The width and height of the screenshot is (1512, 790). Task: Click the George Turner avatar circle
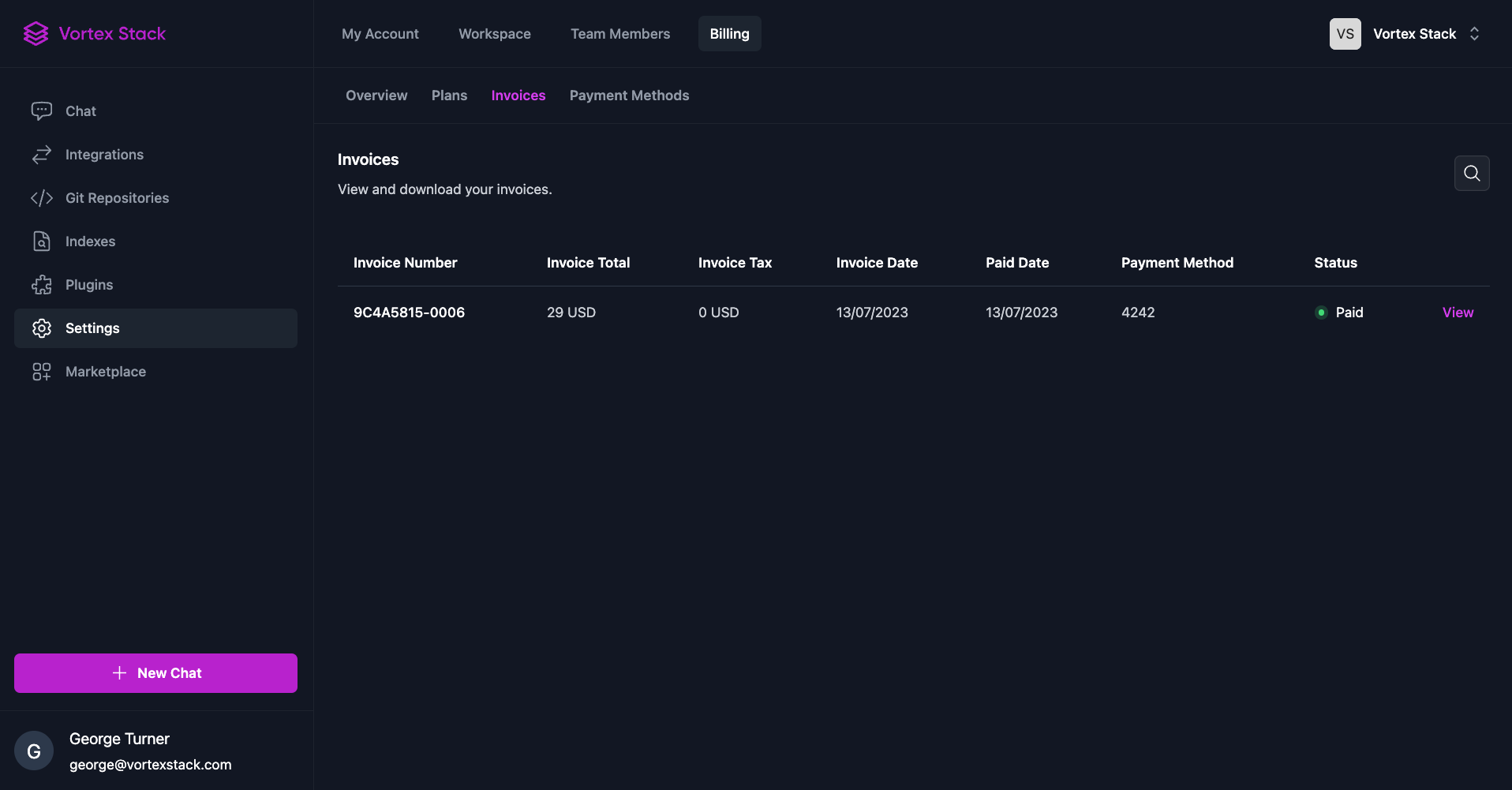(x=34, y=751)
